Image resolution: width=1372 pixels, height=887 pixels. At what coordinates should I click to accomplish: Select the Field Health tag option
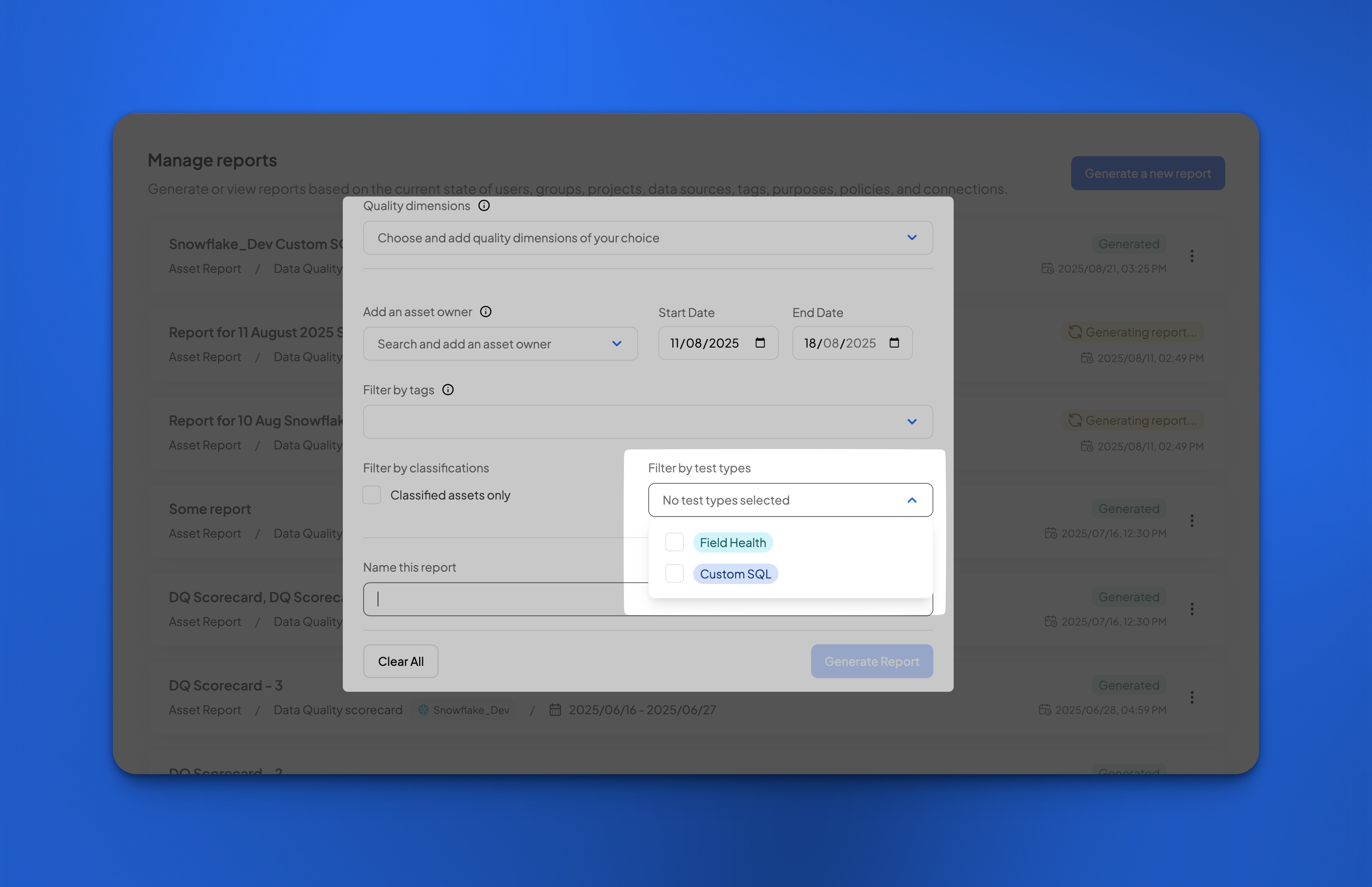click(x=732, y=542)
